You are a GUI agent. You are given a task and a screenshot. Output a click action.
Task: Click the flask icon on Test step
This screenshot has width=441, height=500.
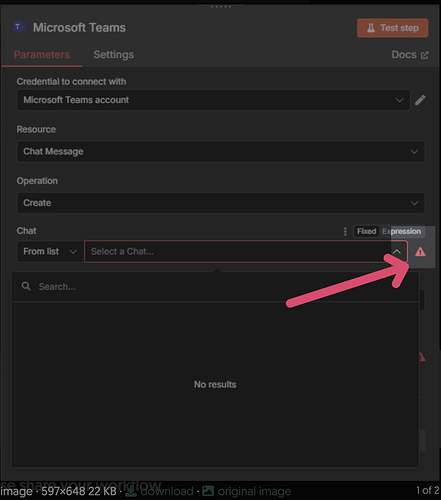click(371, 28)
